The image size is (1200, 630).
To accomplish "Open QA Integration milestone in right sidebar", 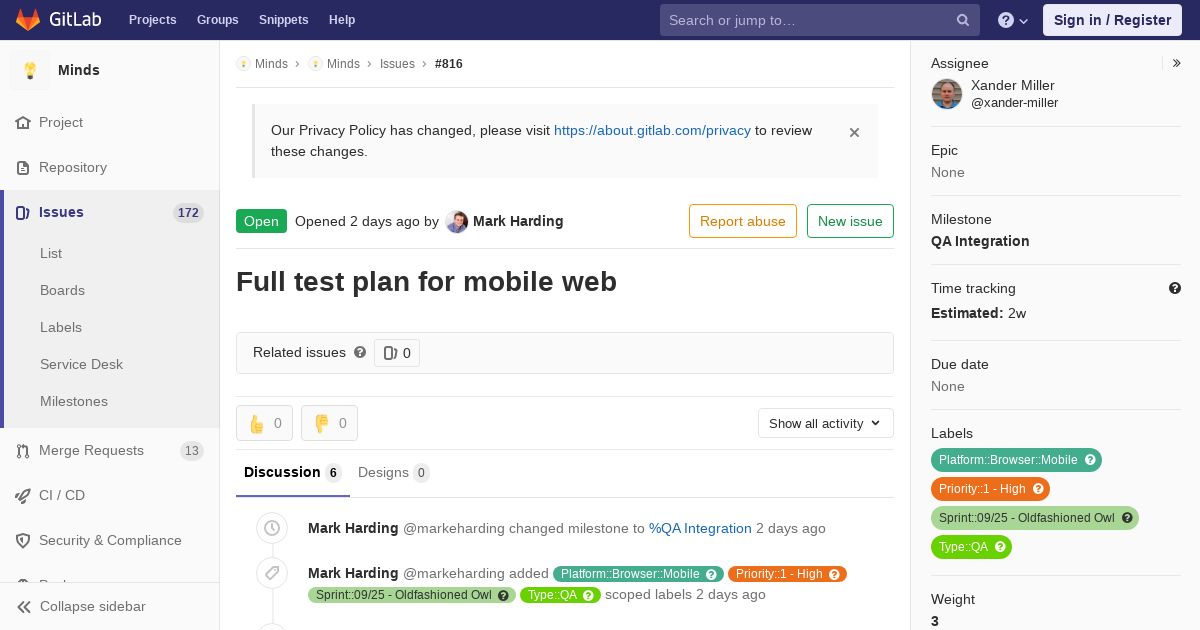I will tap(980, 241).
